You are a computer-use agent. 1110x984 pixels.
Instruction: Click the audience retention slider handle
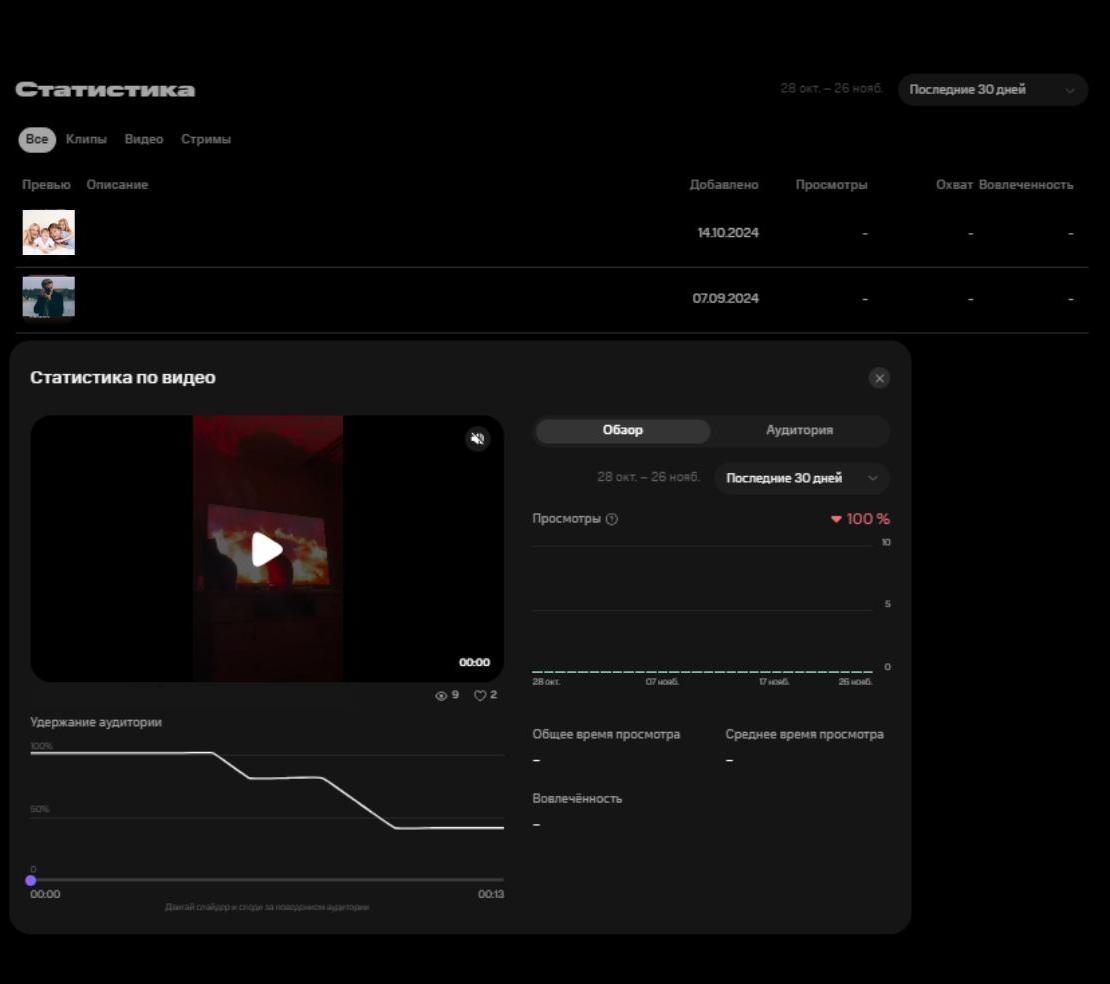[x=31, y=880]
